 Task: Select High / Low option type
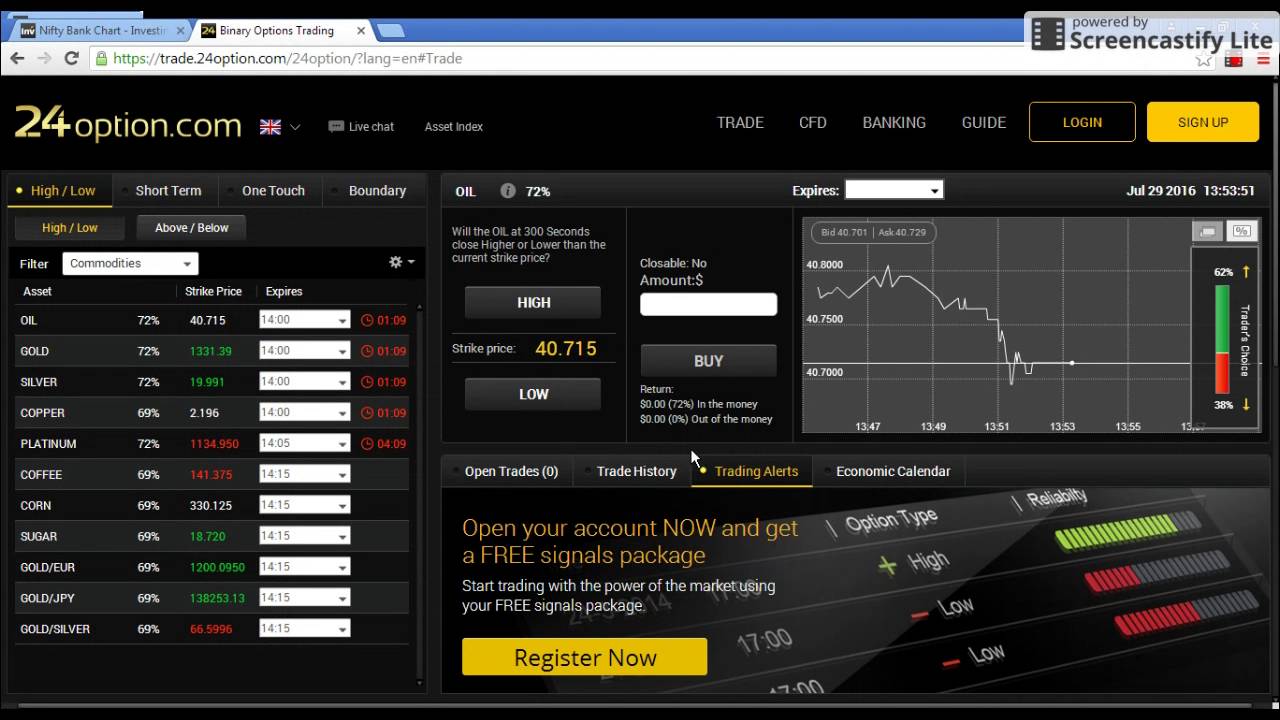coord(60,190)
